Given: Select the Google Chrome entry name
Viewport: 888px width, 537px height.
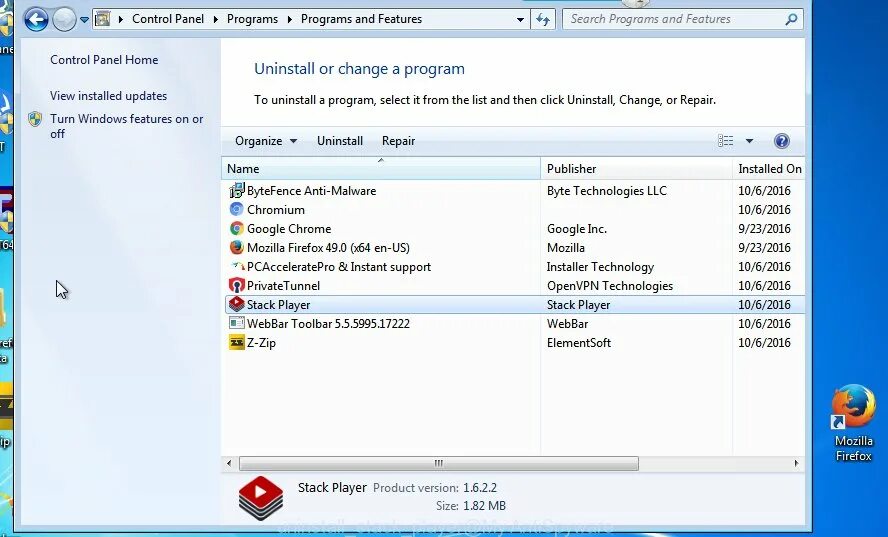Looking at the screenshot, I should click(x=289, y=229).
